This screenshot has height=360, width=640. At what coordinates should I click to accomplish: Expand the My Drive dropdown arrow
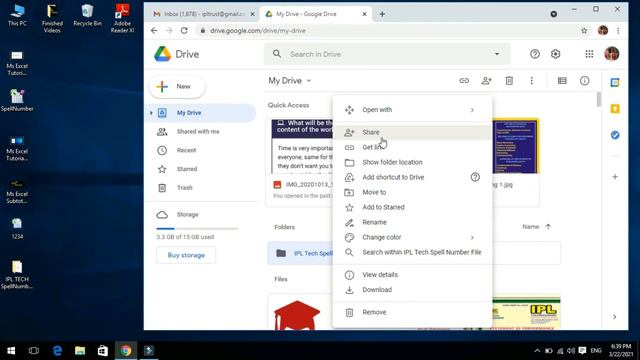pos(309,81)
